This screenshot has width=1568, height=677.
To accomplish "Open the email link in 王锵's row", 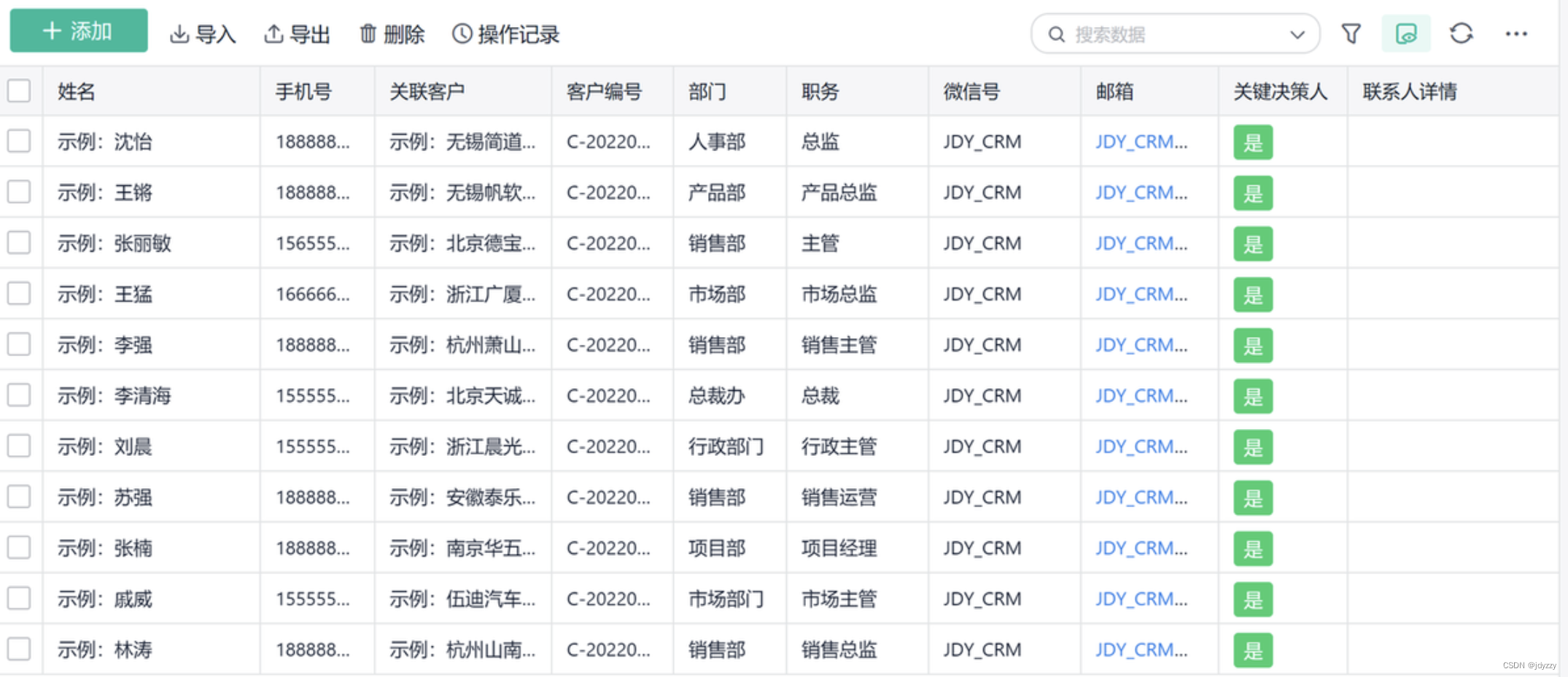I will click(1141, 193).
